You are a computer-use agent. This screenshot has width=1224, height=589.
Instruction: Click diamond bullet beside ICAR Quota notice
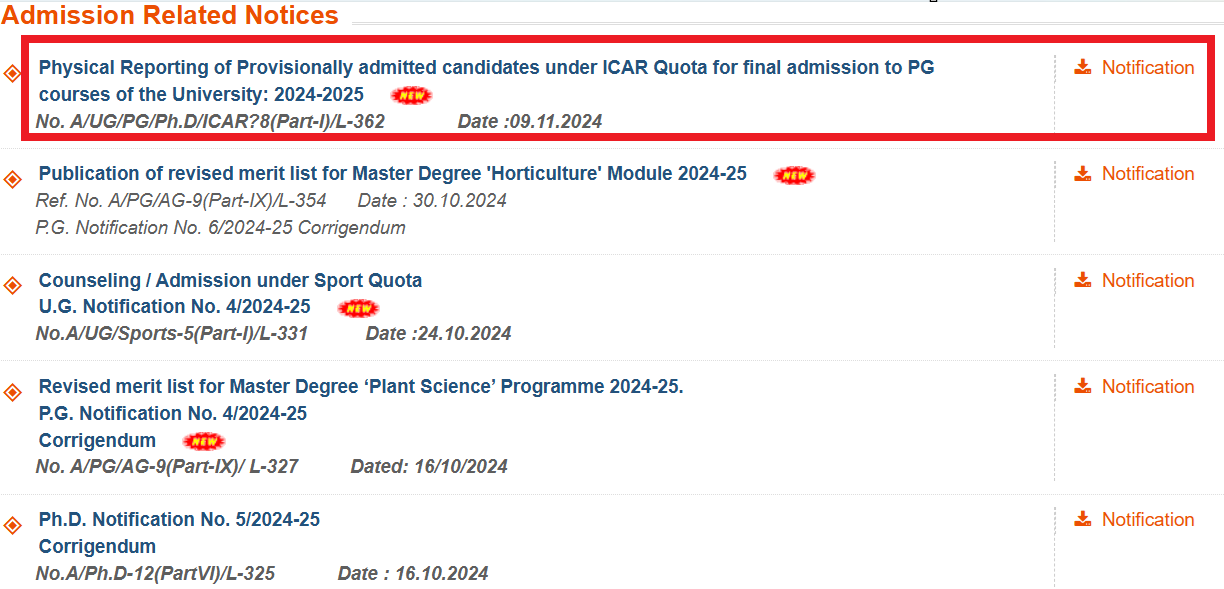[13, 73]
